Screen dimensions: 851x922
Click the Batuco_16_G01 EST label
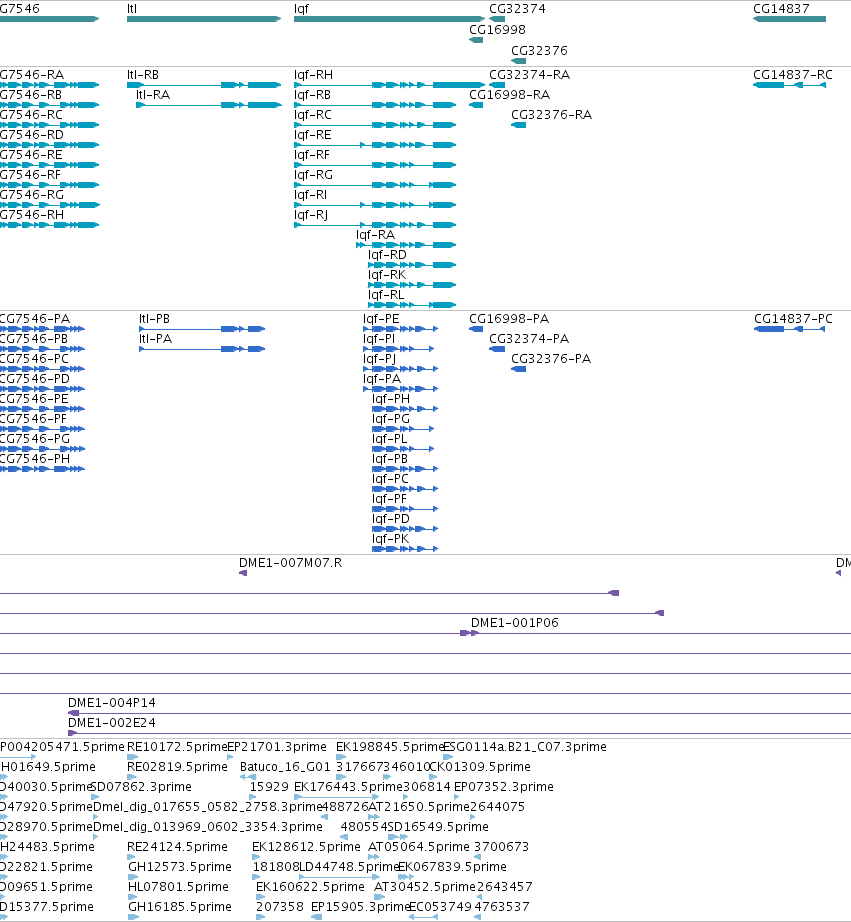(285, 767)
